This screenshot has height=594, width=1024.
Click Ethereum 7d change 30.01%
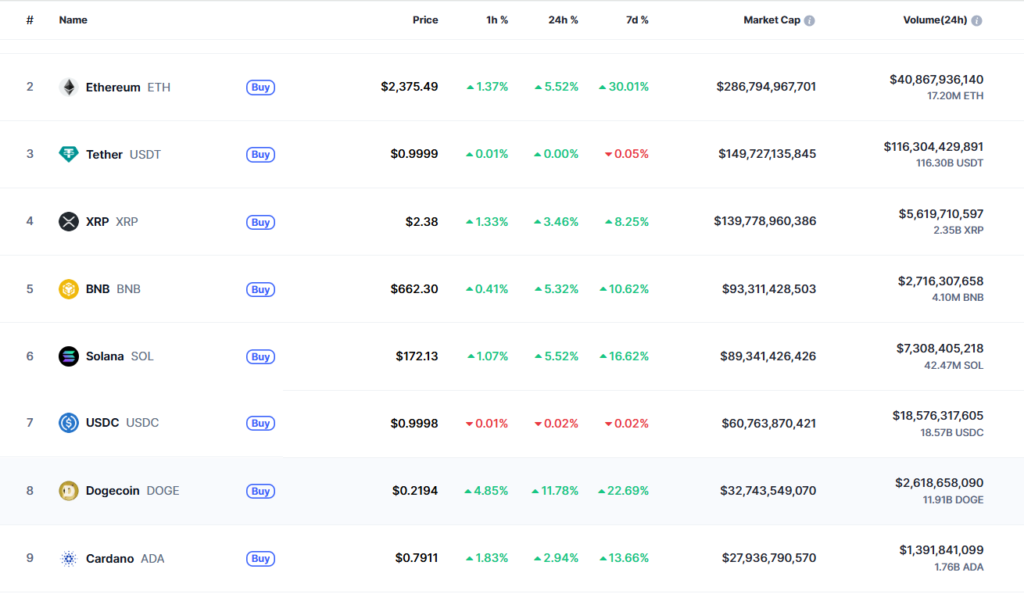click(x=624, y=87)
